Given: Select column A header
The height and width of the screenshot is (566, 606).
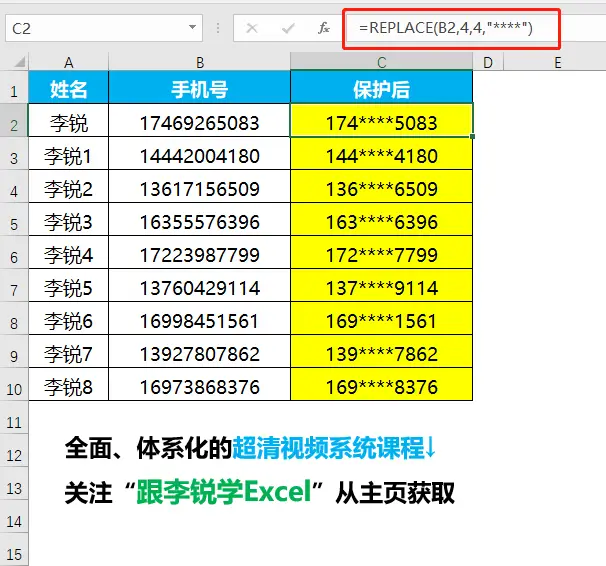Looking at the screenshot, I should tap(68, 62).
